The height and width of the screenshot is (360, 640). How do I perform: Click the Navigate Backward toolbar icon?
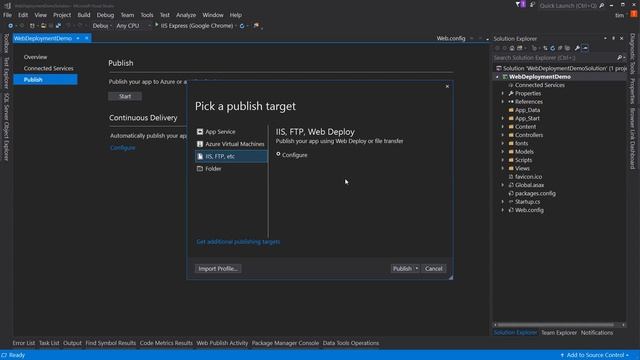coord(11,26)
